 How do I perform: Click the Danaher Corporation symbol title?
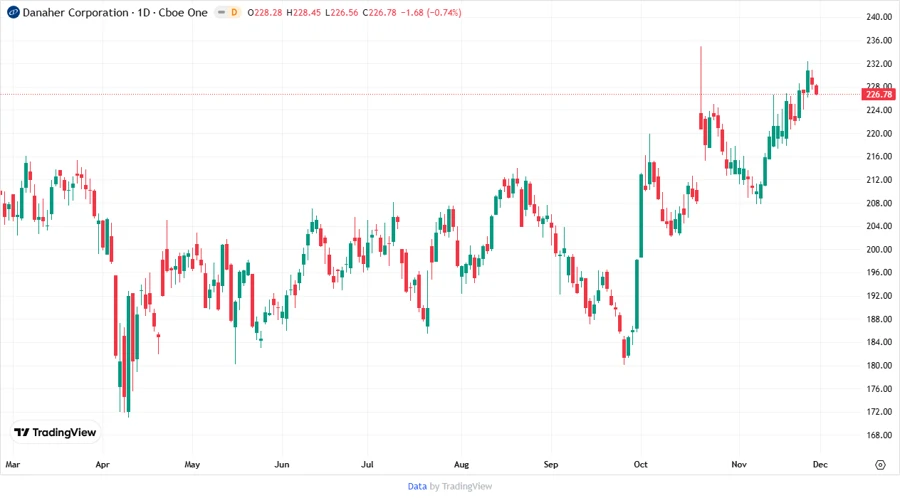coord(75,13)
